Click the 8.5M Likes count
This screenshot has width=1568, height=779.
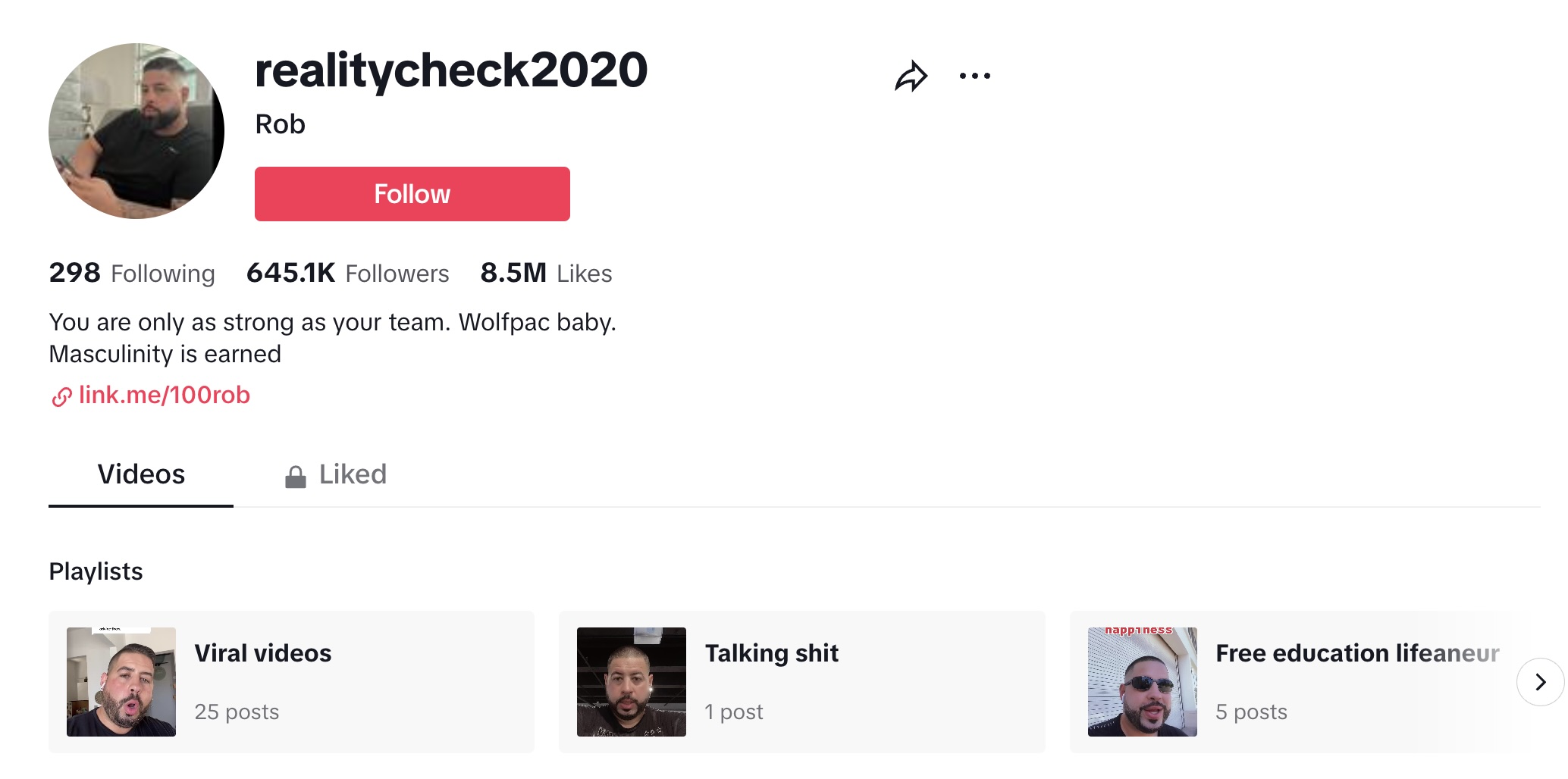click(x=546, y=274)
